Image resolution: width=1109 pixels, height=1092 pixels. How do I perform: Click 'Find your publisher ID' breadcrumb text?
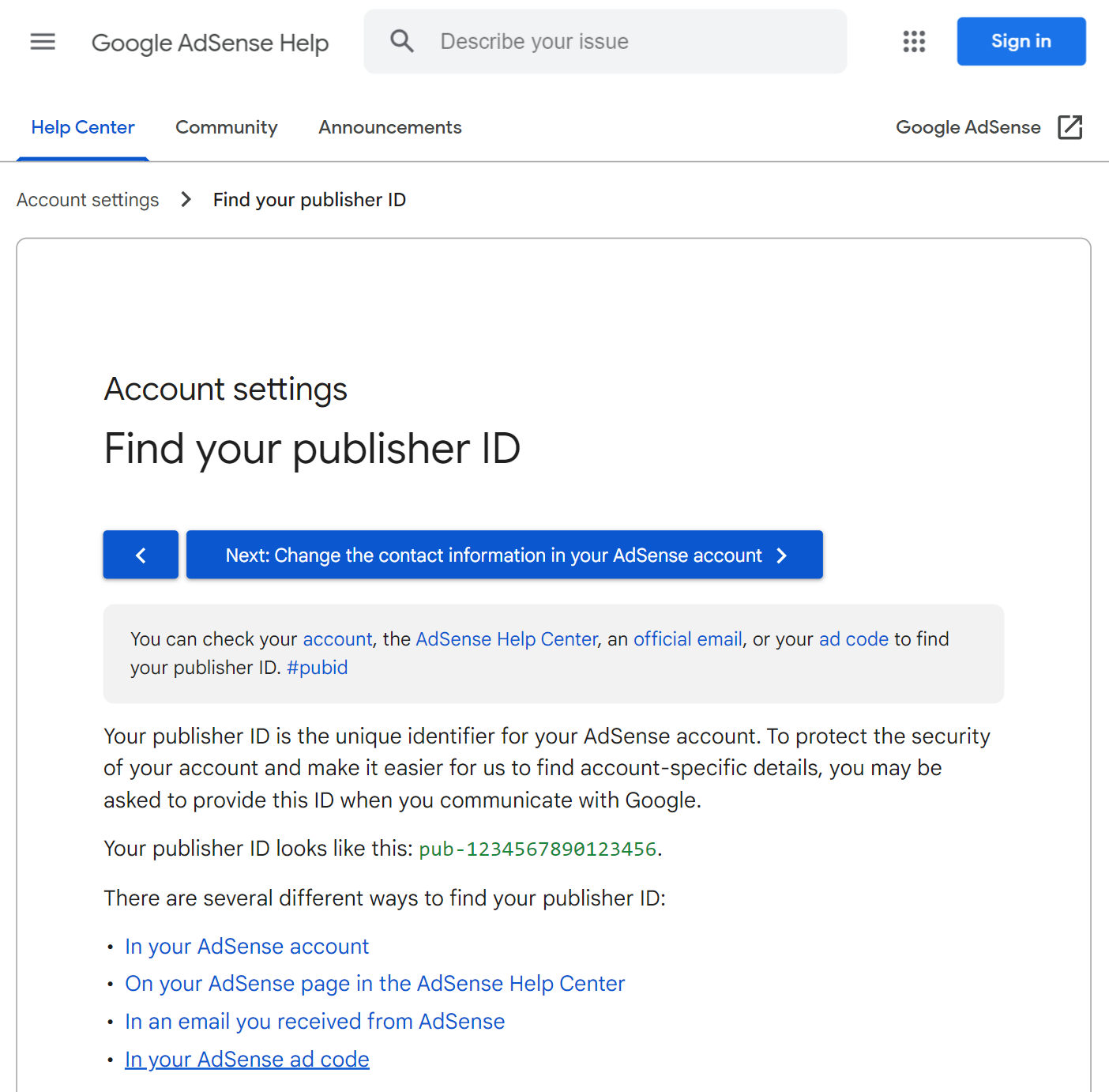point(310,200)
